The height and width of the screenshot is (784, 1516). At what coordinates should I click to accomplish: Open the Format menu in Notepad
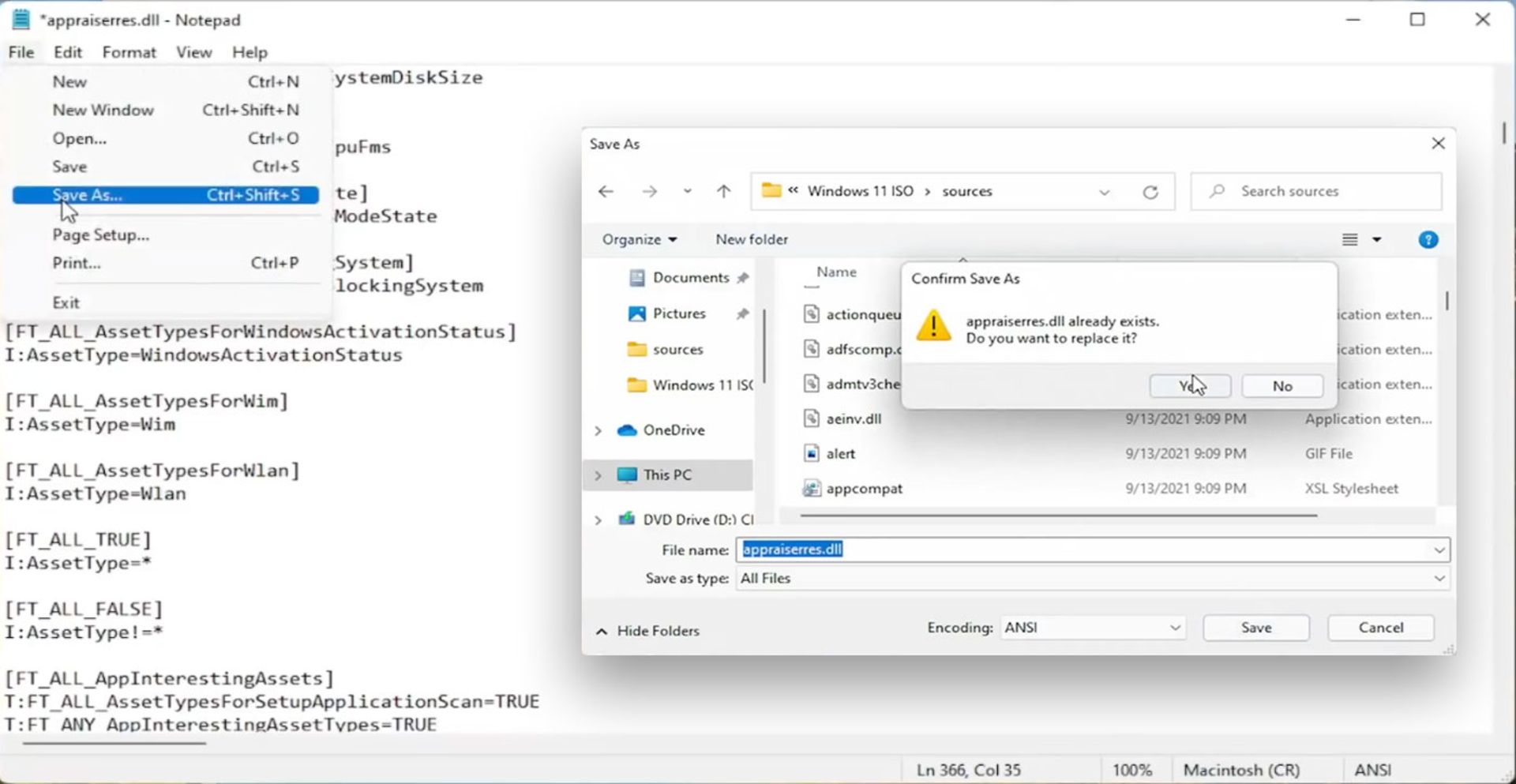pos(129,52)
